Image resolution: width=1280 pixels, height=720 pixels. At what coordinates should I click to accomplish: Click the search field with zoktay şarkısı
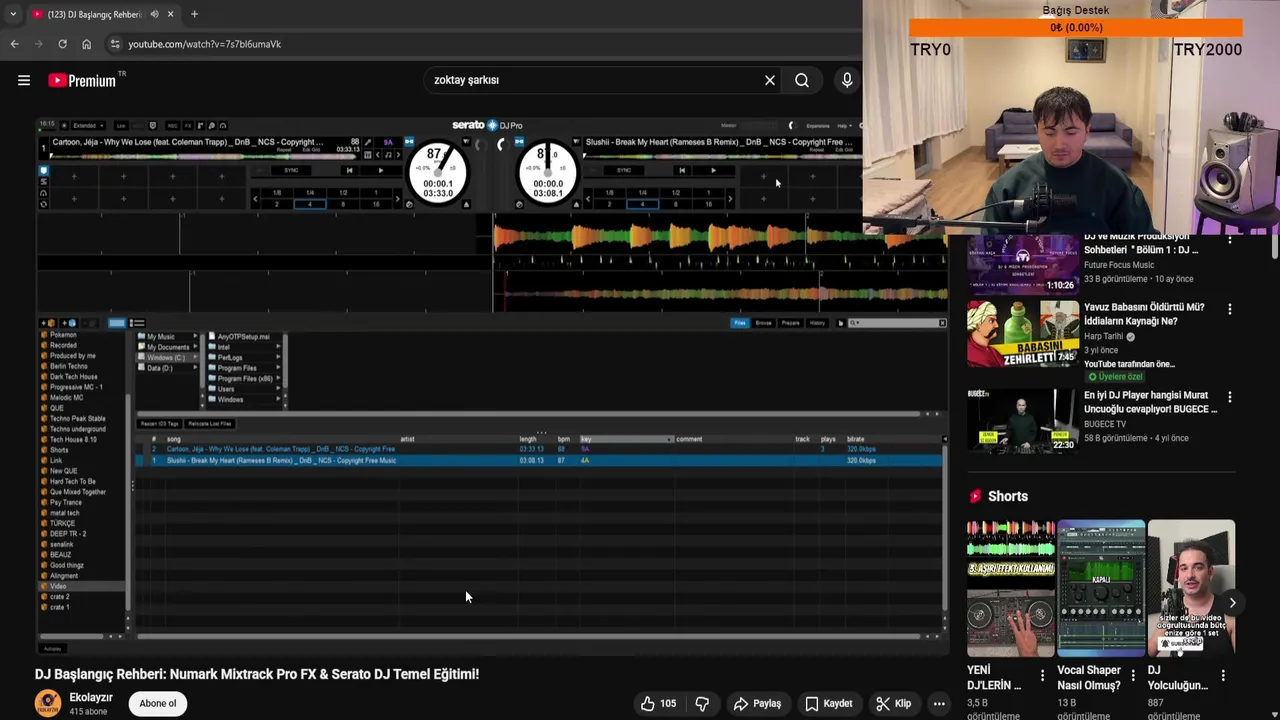coord(595,80)
